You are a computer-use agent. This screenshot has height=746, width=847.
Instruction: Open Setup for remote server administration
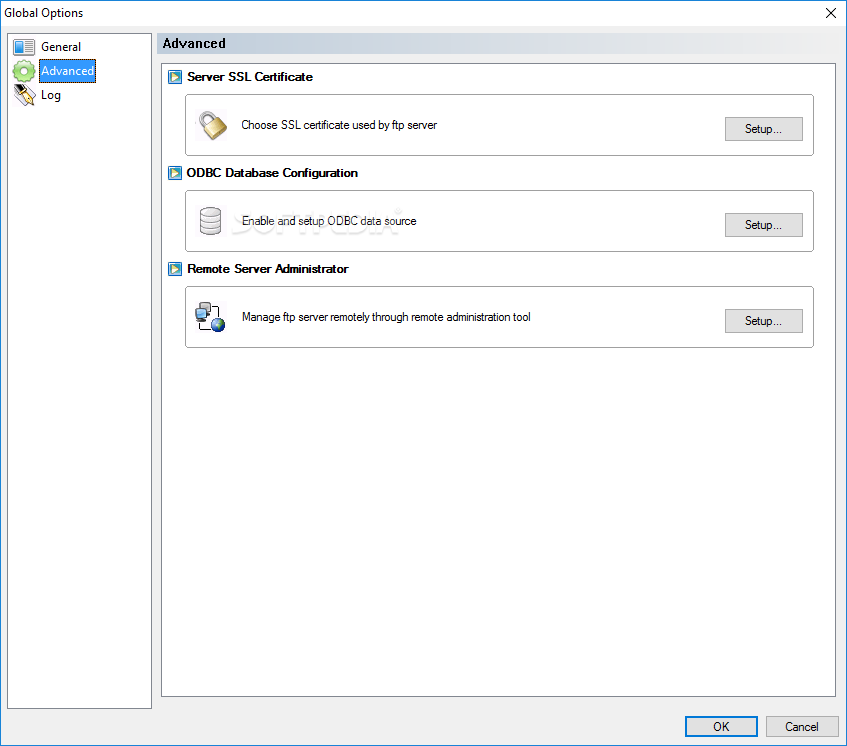coord(763,321)
